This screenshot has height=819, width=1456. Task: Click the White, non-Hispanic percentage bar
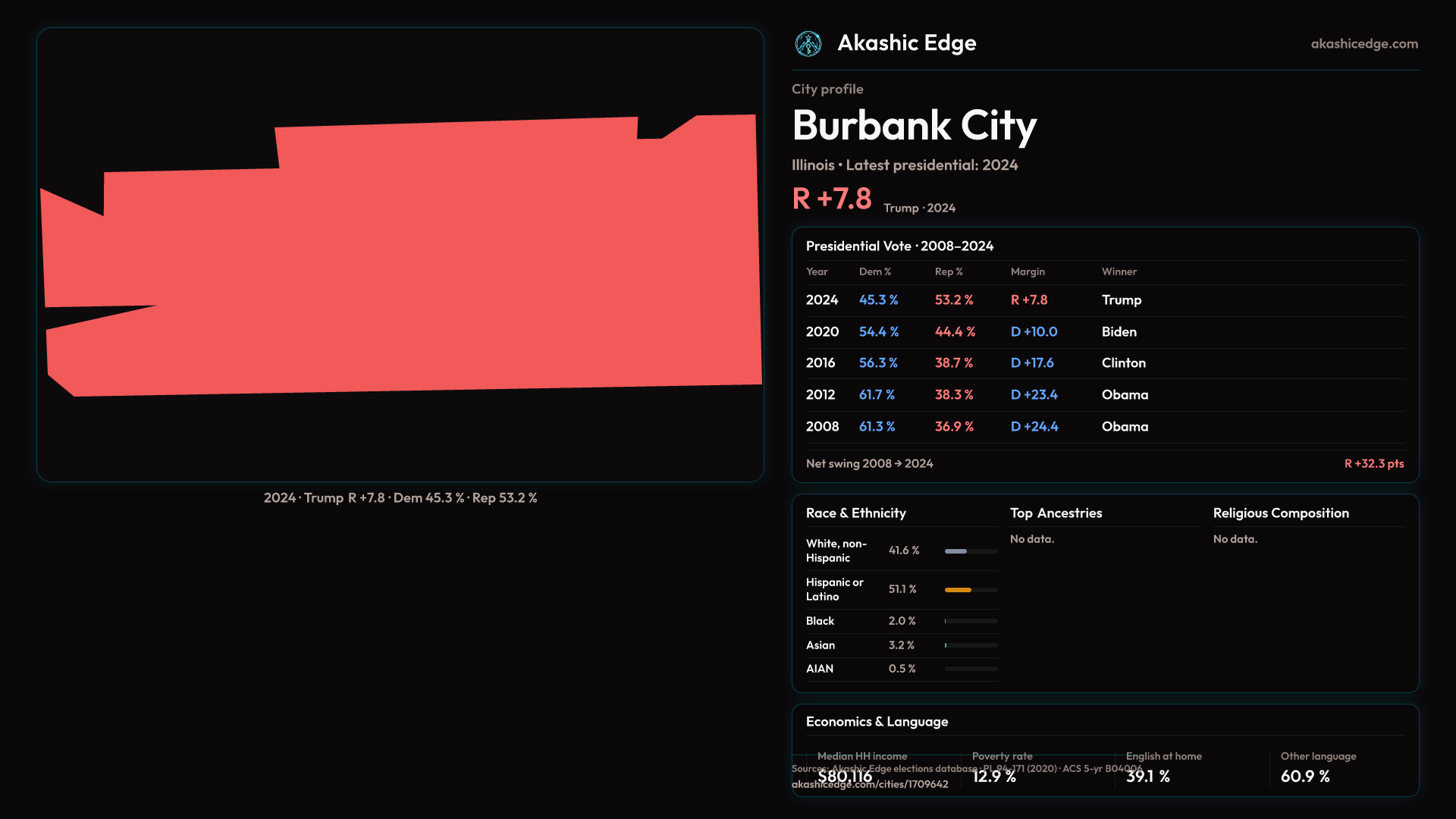[x=956, y=551]
